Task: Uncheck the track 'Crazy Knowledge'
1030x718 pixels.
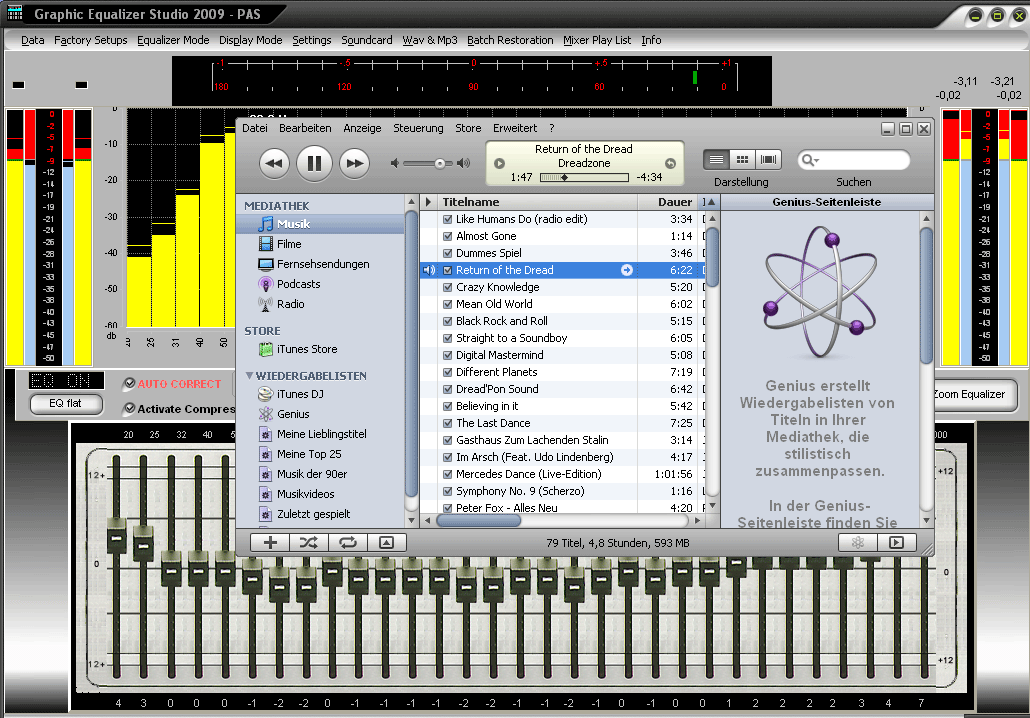Action: tap(447, 287)
